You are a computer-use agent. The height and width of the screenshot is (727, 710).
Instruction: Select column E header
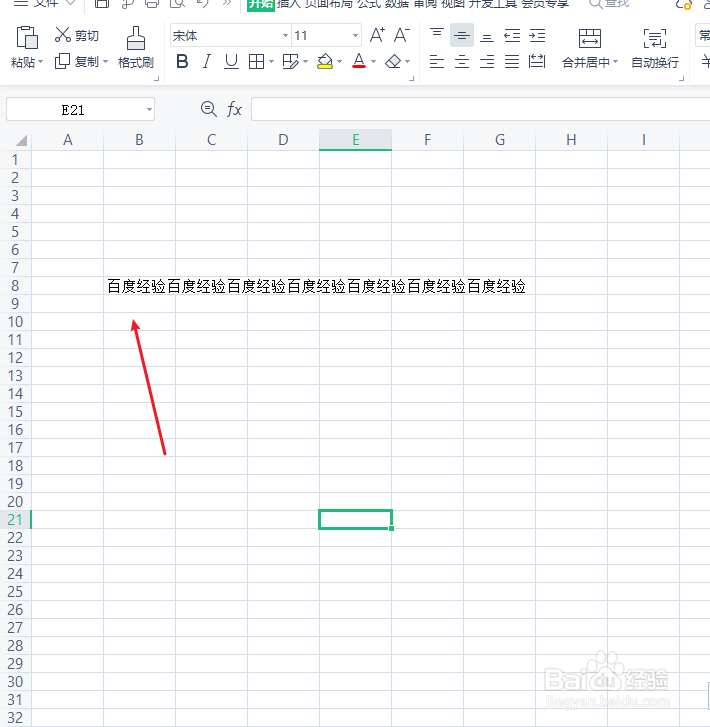click(355, 140)
